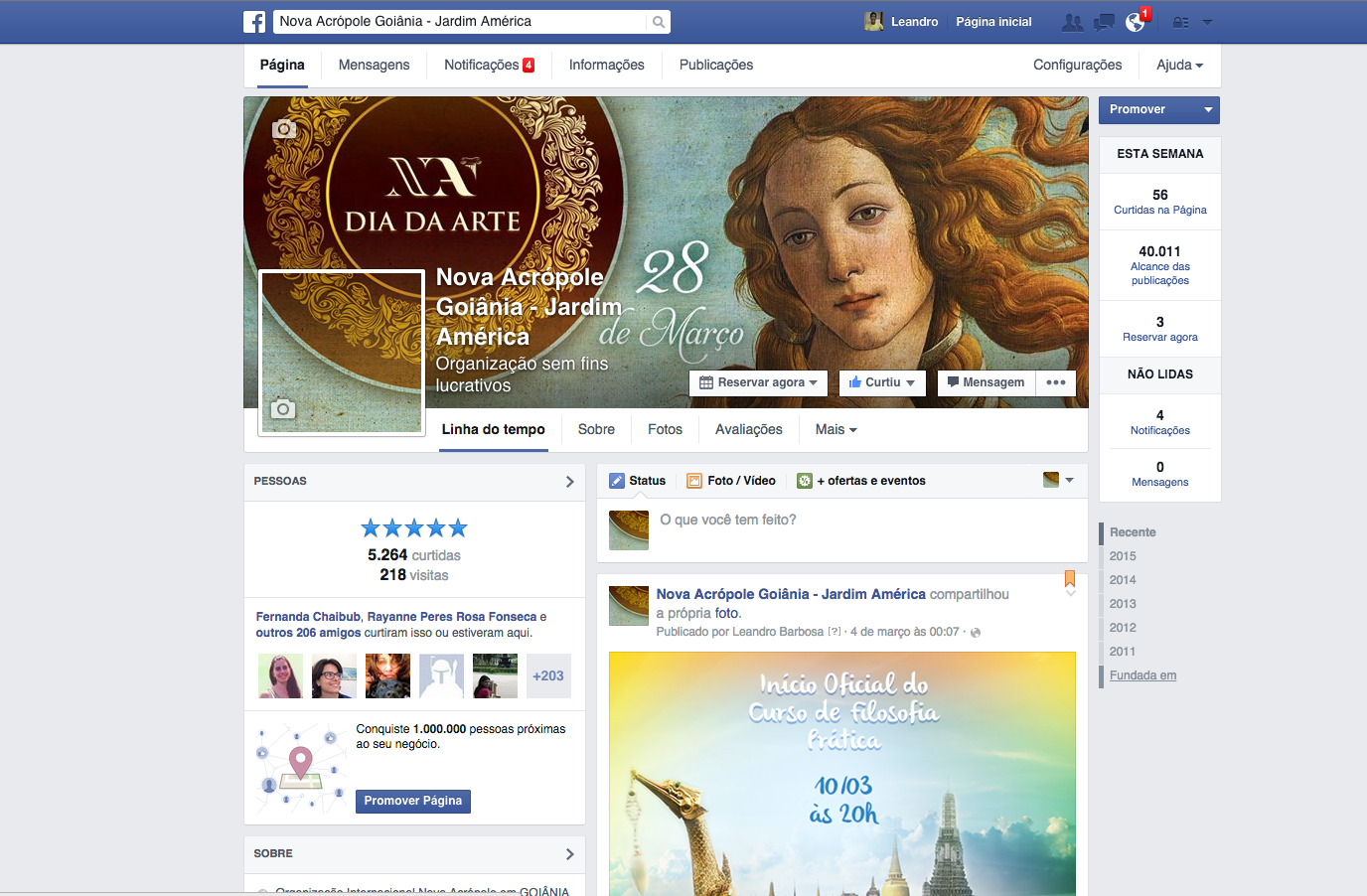The height and width of the screenshot is (896, 1367).
Task: Open the Mensagens tab
Action: point(374,65)
